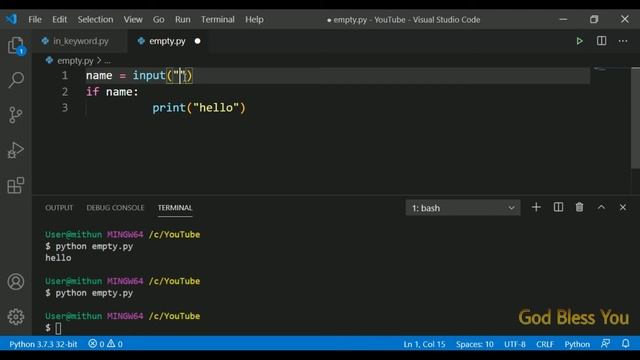Click 'hello' output in terminal
The width and height of the screenshot is (640, 360).
(x=58, y=258)
